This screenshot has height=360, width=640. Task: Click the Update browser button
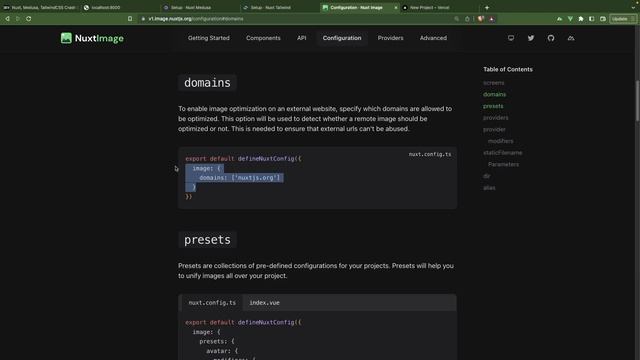coord(622,19)
